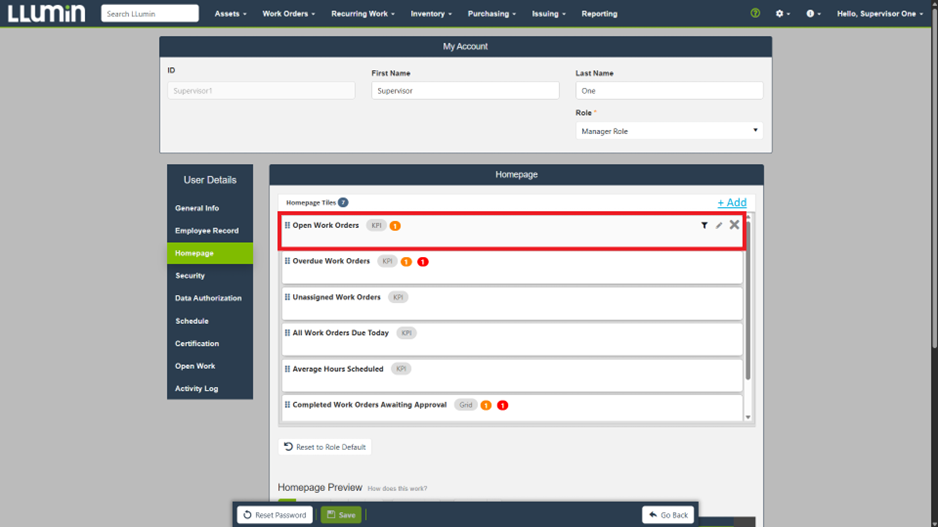938x527 pixels.
Task: Open the Issuing dropdown menu
Action: click(549, 13)
